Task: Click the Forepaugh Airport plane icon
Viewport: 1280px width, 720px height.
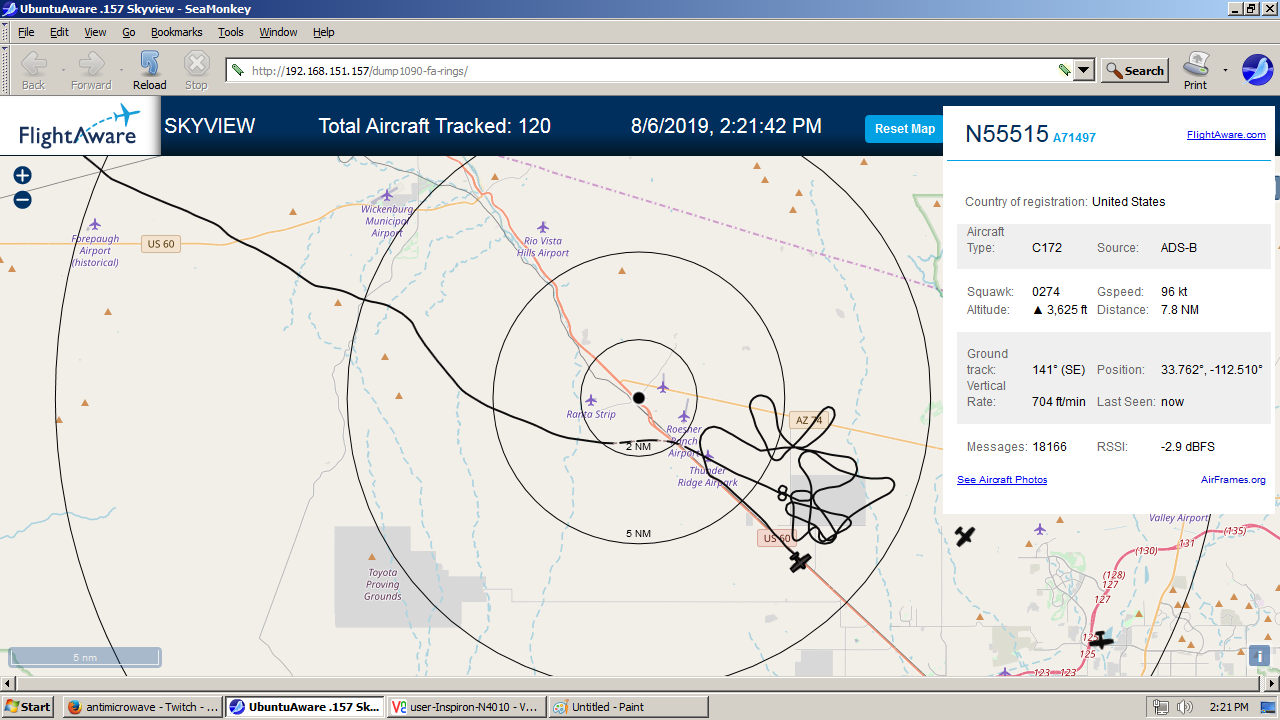Action: pyautogui.click(x=95, y=224)
